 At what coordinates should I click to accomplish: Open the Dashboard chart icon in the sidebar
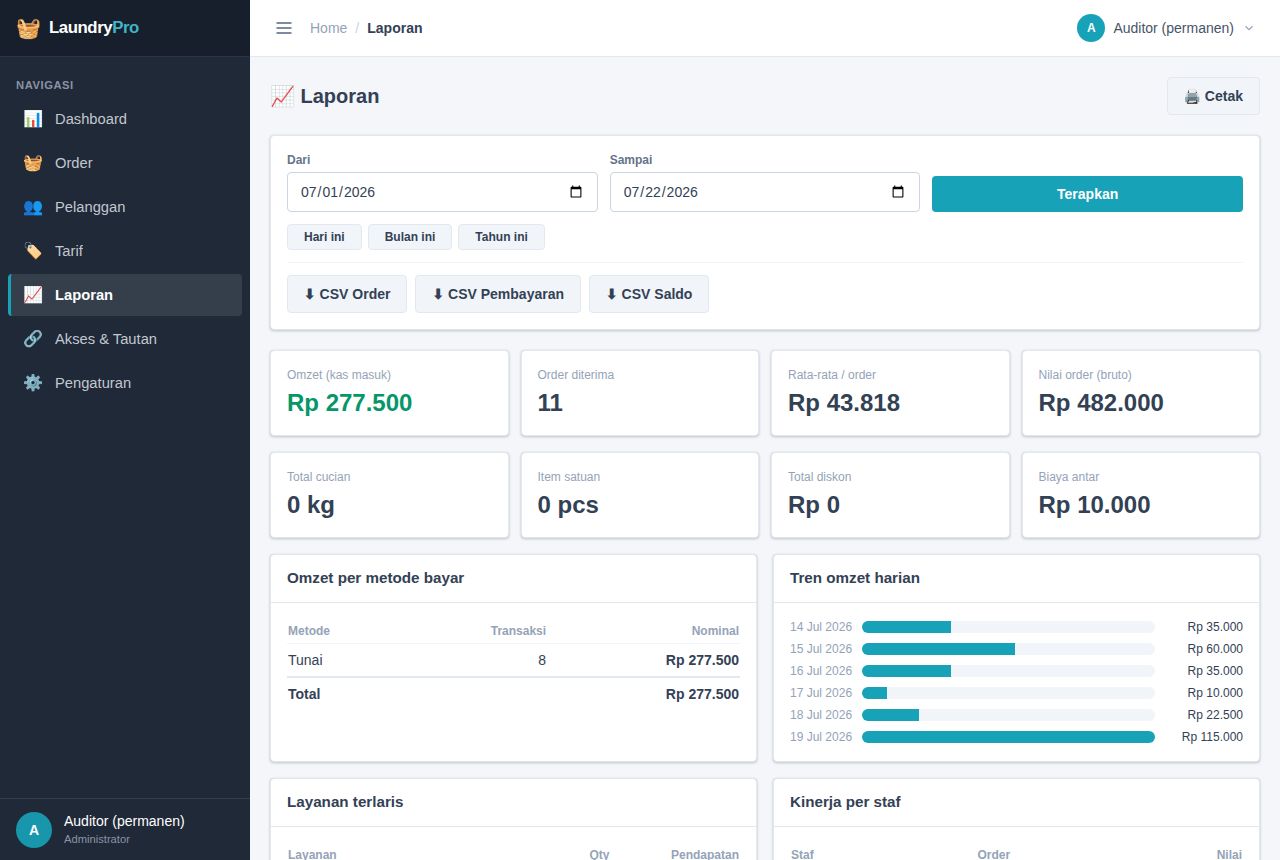(x=33, y=119)
